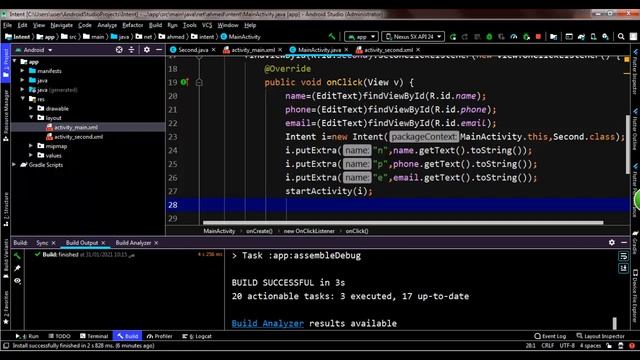Click the Sync Project with Gradle Files icon
The height and width of the screenshot is (360, 640).
pos(581,37)
